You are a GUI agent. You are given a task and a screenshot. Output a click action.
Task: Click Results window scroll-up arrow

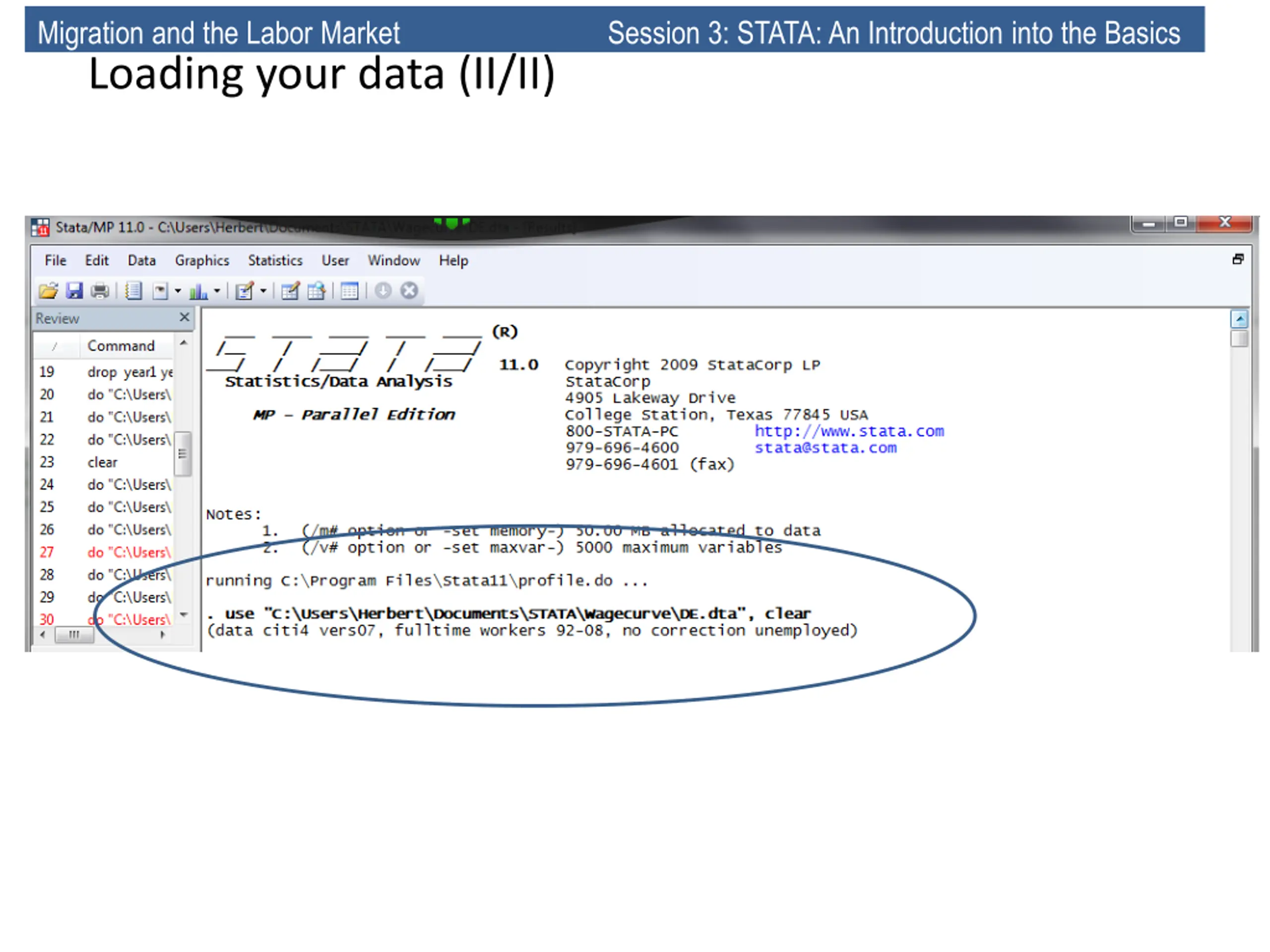click(x=1240, y=319)
